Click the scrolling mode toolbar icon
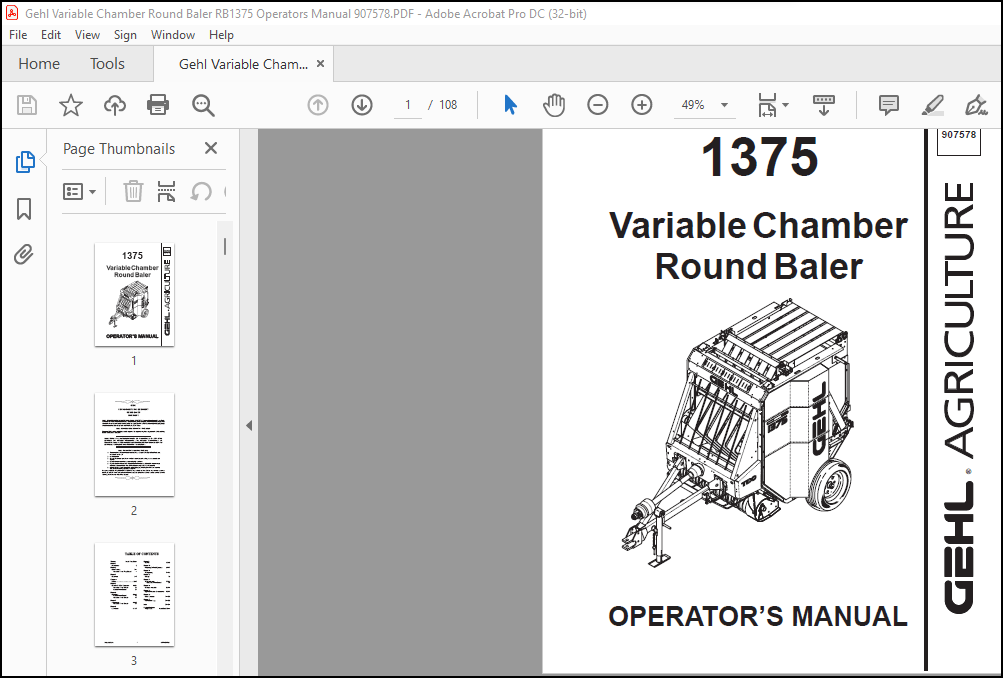Viewport: 1003px width, 678px height. pos(823,105)
